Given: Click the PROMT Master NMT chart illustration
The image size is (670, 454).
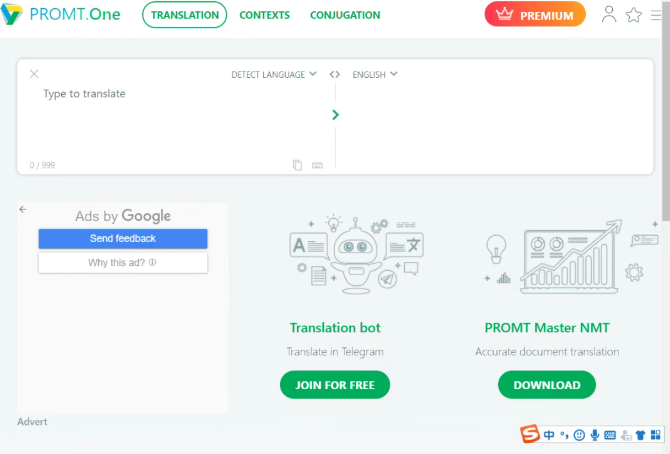Looking at the screenshot, I should click(x=571, y=256).
